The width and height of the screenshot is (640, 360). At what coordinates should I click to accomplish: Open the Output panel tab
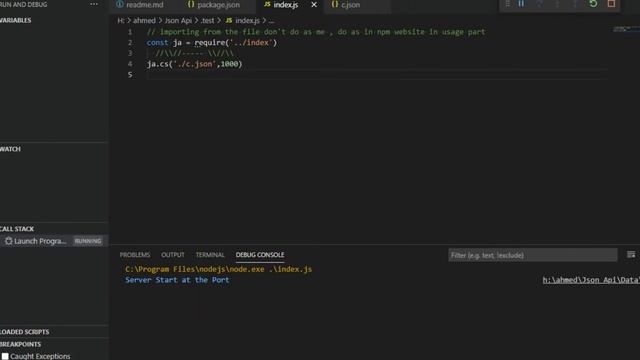tap(173, 255)
